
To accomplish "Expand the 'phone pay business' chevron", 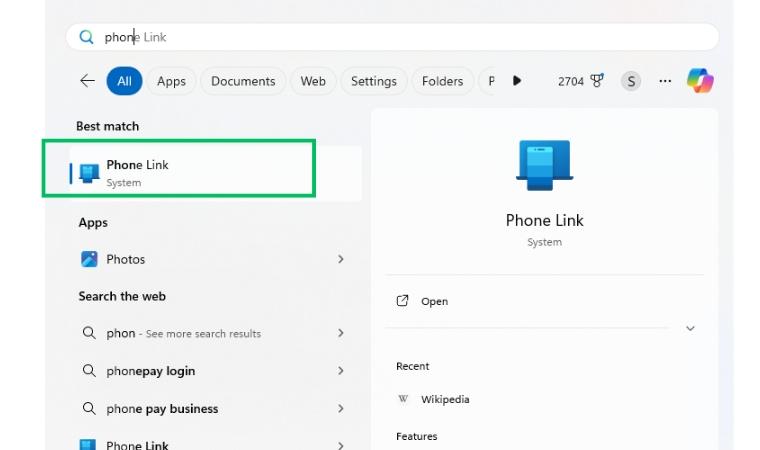I will point(341,409).
